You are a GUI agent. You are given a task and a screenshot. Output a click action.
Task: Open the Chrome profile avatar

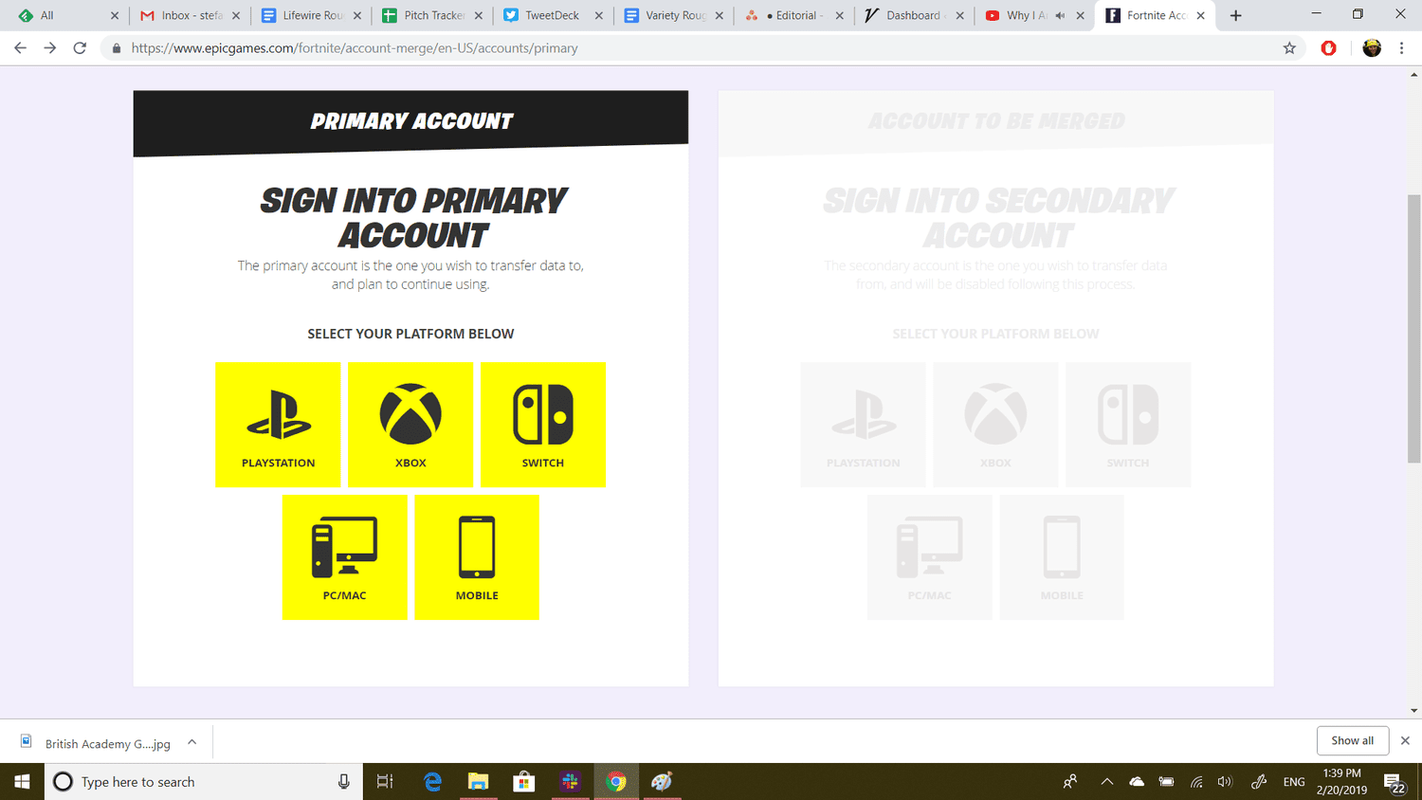(x=1372, y=48)
